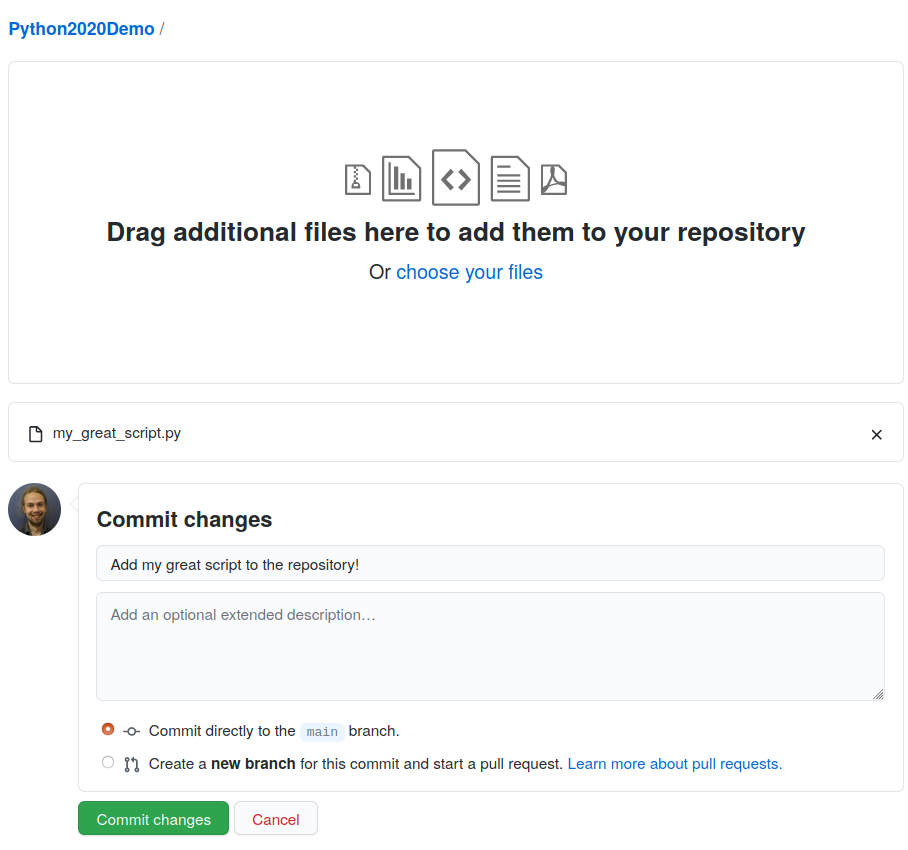The width and height of the screenshot is (908, 850).
Task: Select the code file icon
Action: (x=455, y=177)
